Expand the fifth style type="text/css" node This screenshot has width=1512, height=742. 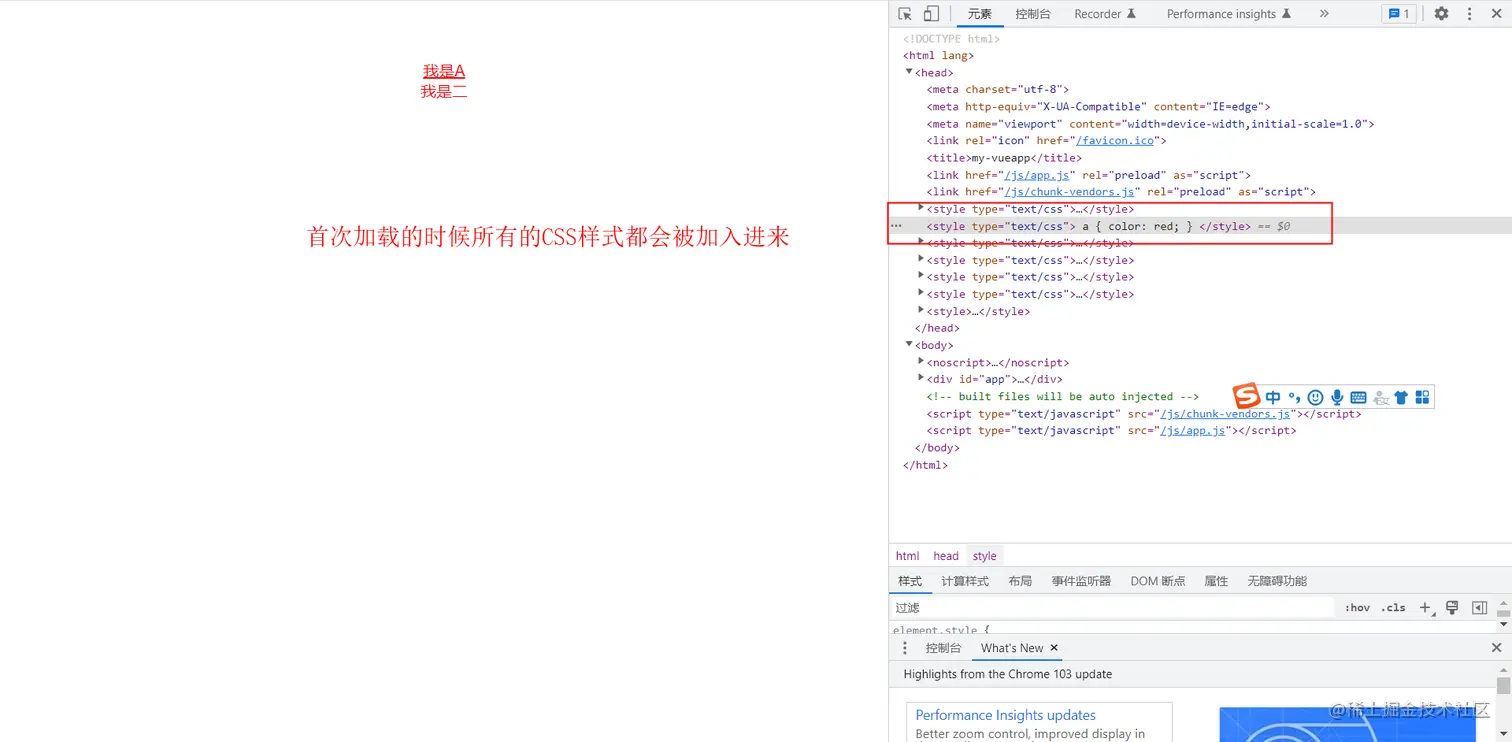(x=921, y=276)
